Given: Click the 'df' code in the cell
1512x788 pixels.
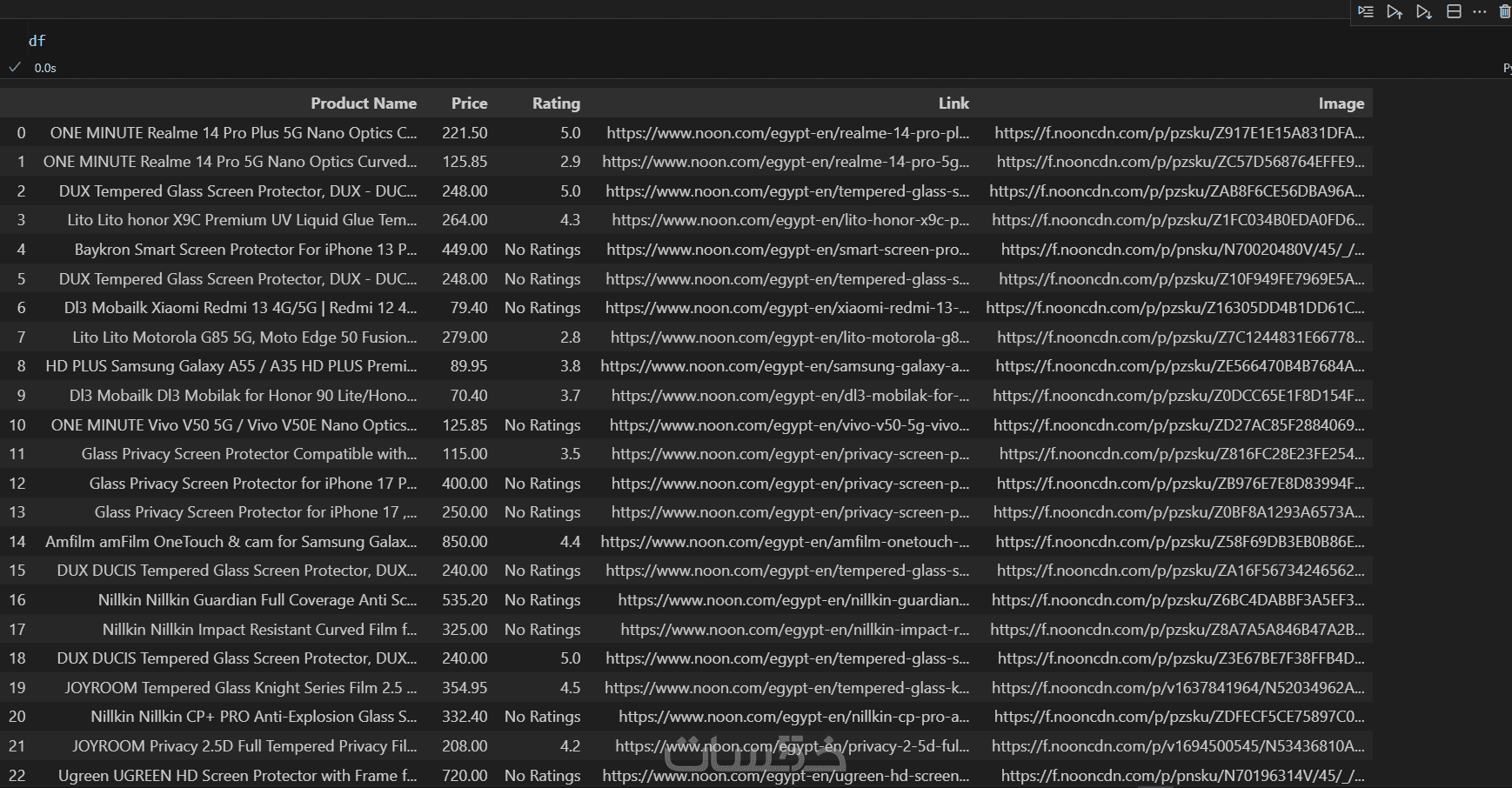Looking at the screenshot, I should (x=37, y=41).
